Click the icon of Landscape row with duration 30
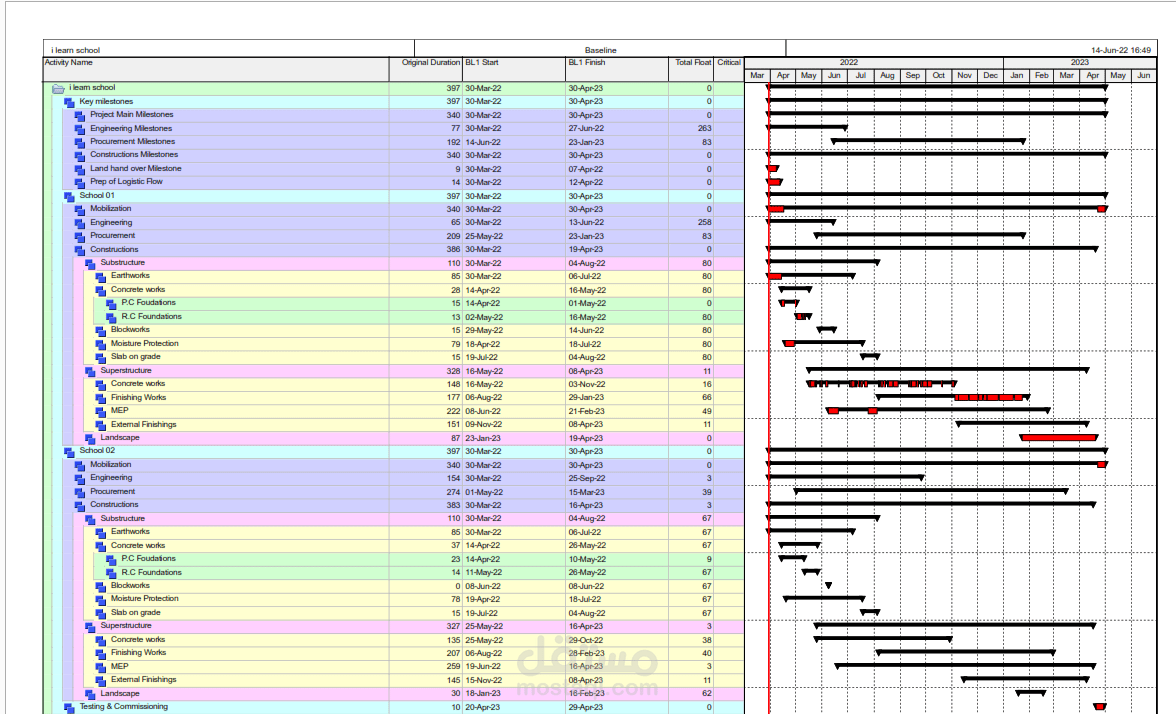 coord(90,694)
